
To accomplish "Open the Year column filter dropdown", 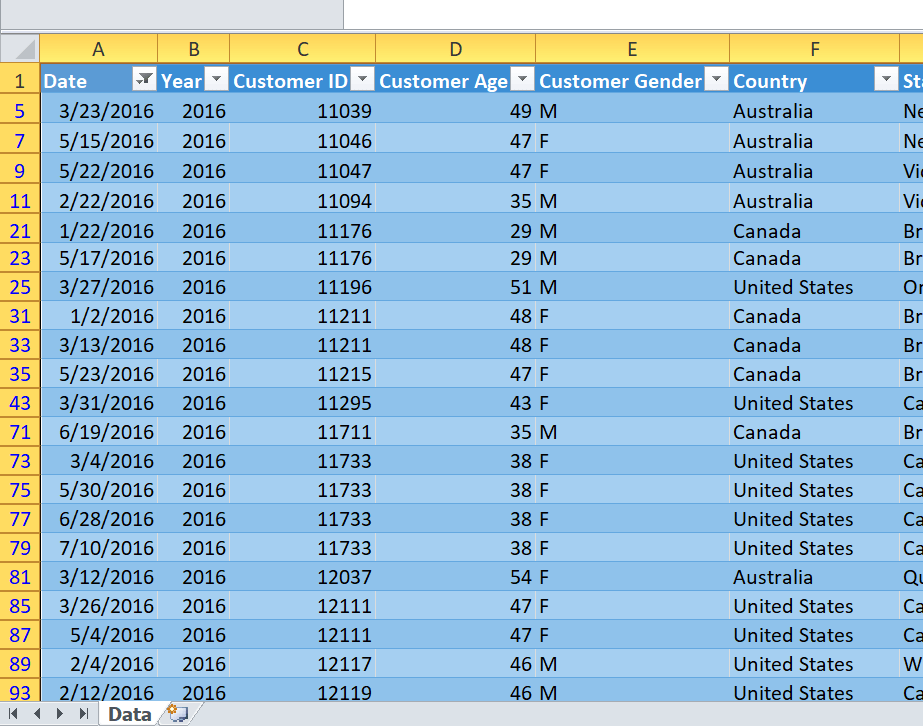I will (216, 81).
